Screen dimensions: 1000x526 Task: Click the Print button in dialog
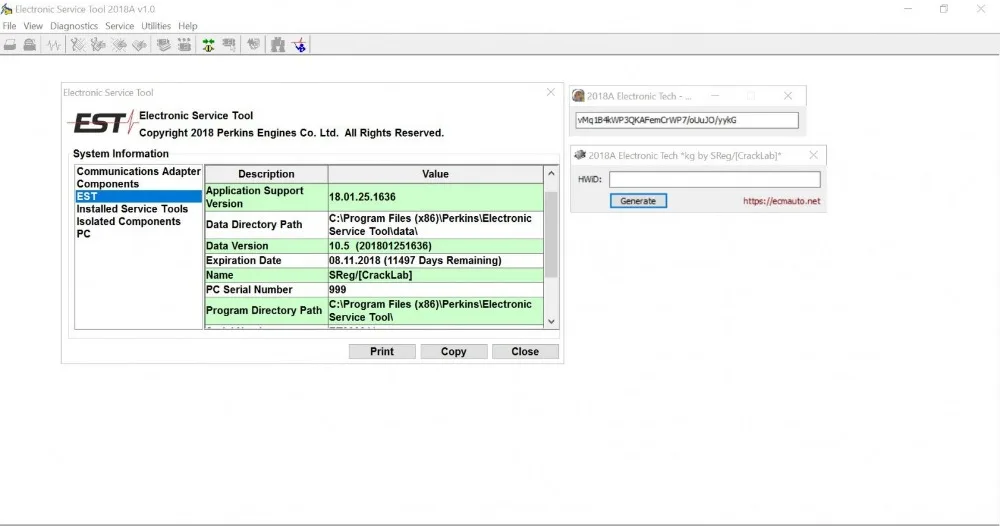[x=382, y=351]
